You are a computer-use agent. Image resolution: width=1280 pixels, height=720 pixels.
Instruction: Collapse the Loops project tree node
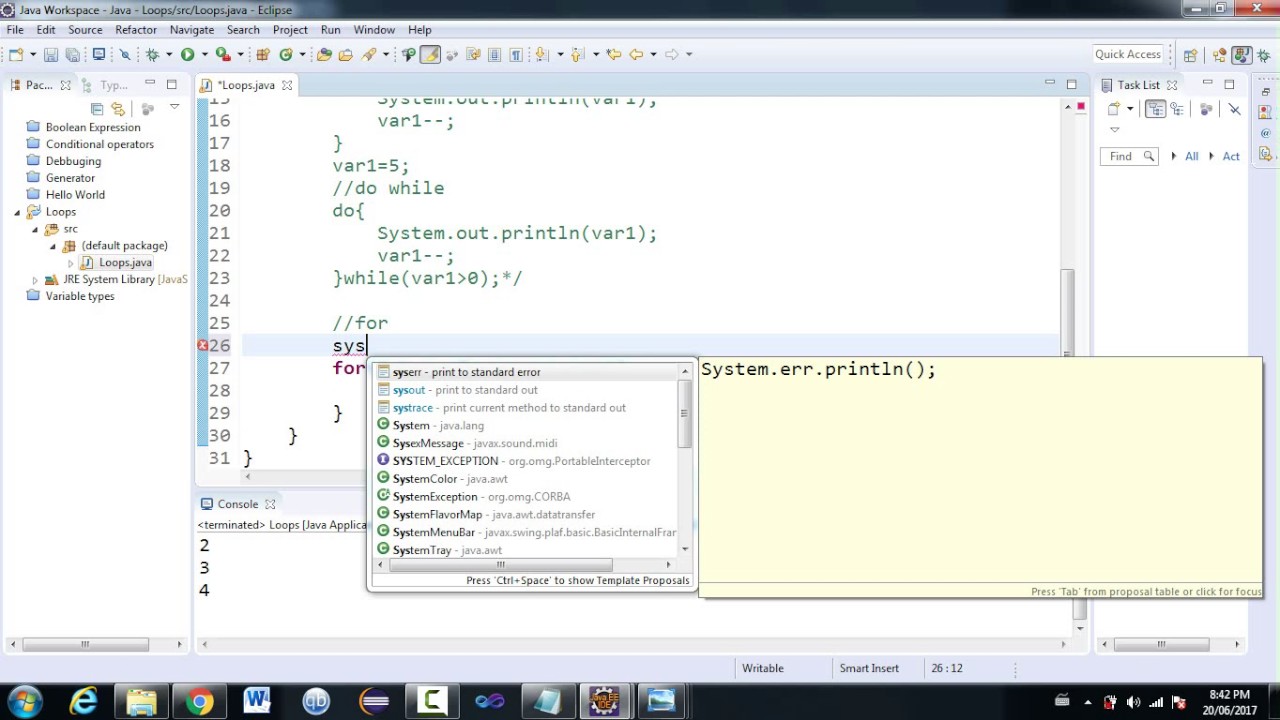click(17, 212)
